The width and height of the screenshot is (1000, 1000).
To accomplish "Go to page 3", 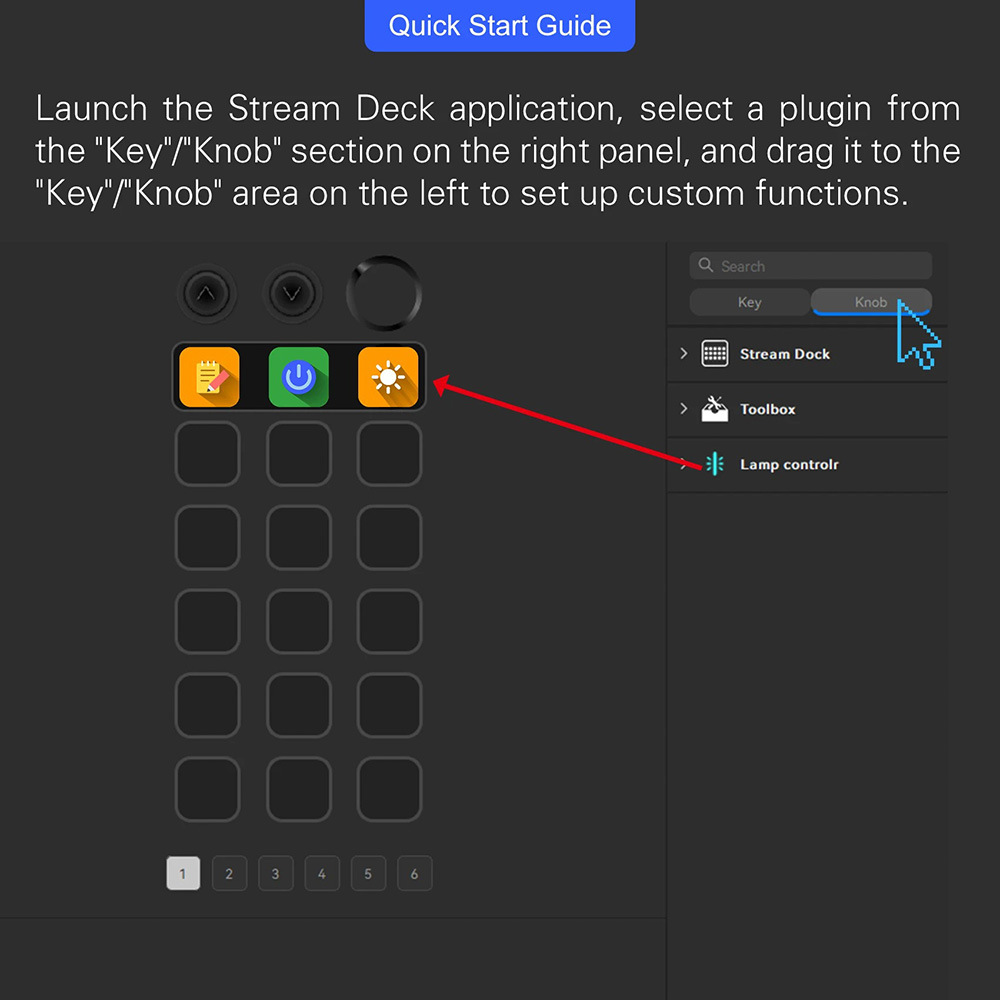I will 276,873.
